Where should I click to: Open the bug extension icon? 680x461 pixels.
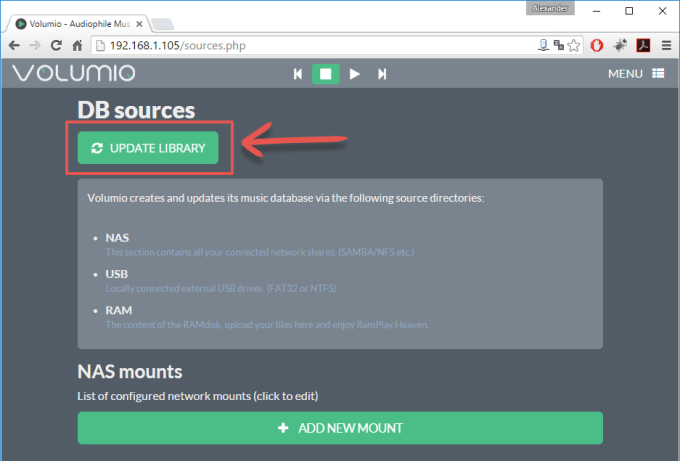coord(621,45)
